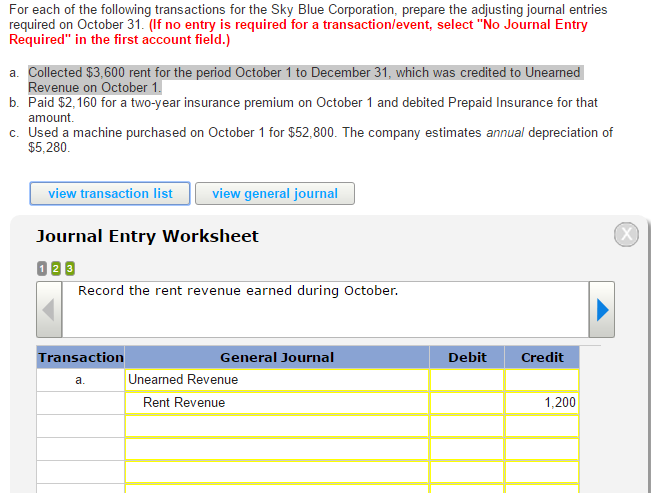Open the view general journal button
This screenshot has height=496, width=651.
[x=275, y=193]
